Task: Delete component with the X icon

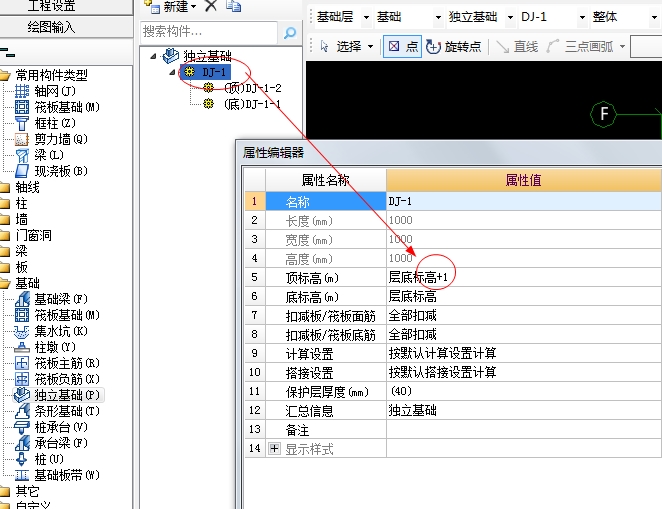Action: (x=211, y=6)
